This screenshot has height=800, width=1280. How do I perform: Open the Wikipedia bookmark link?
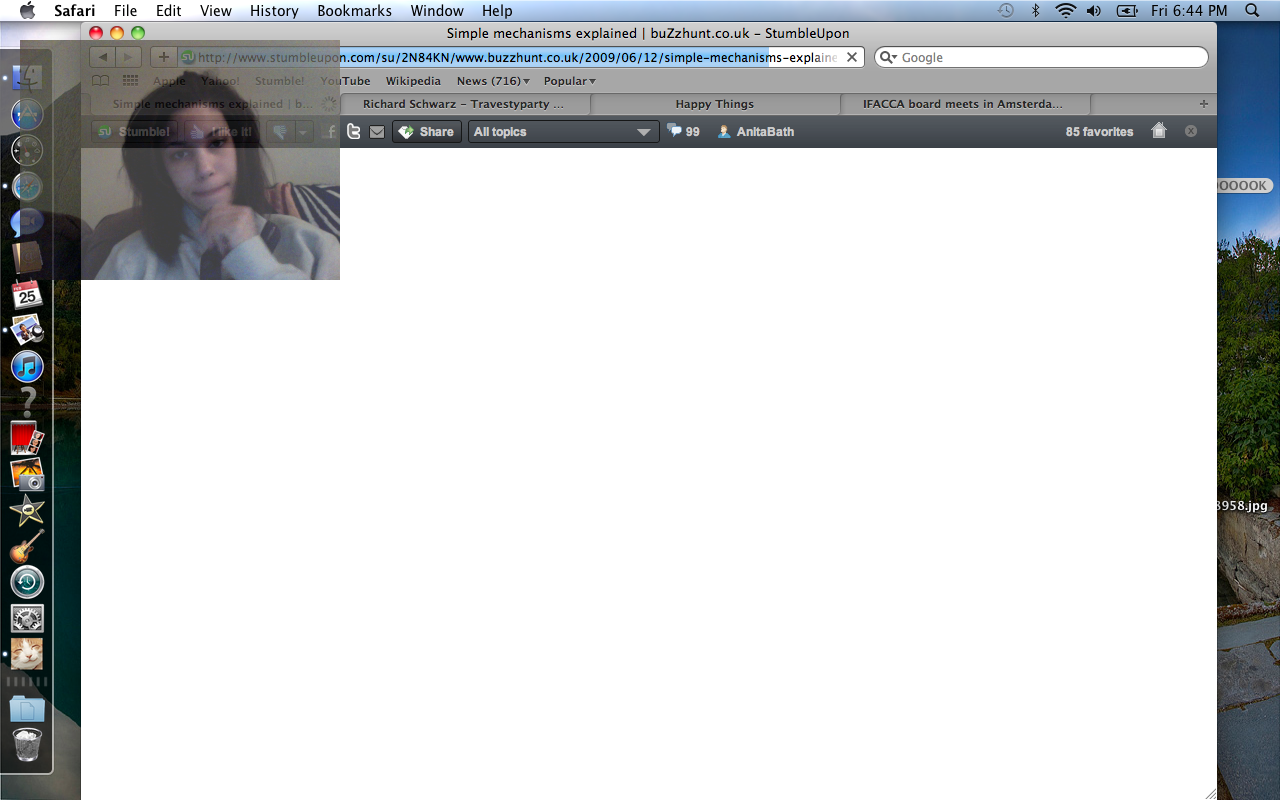(x=413, y=81)
